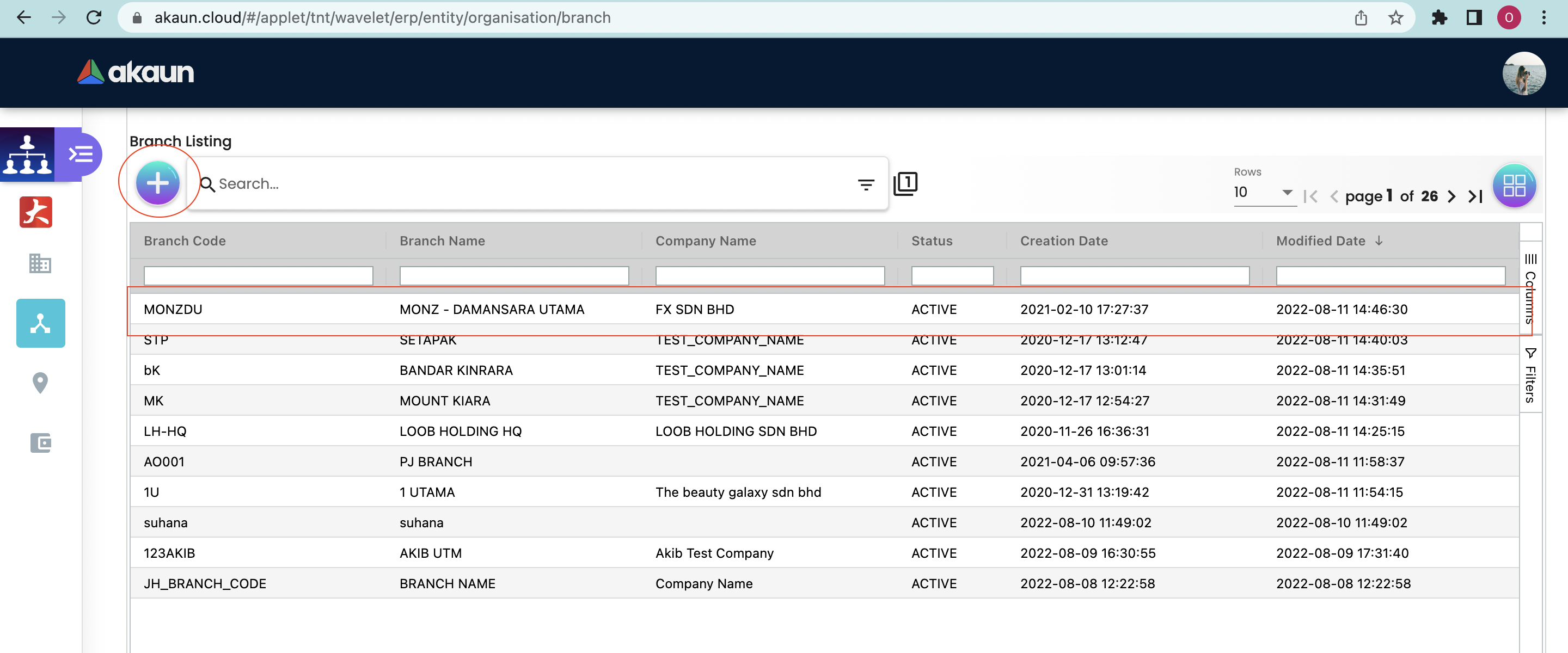Viewport: 1568px width, 653px height.
Task: Open the app grid launcher button
Action: point(1515,186)
